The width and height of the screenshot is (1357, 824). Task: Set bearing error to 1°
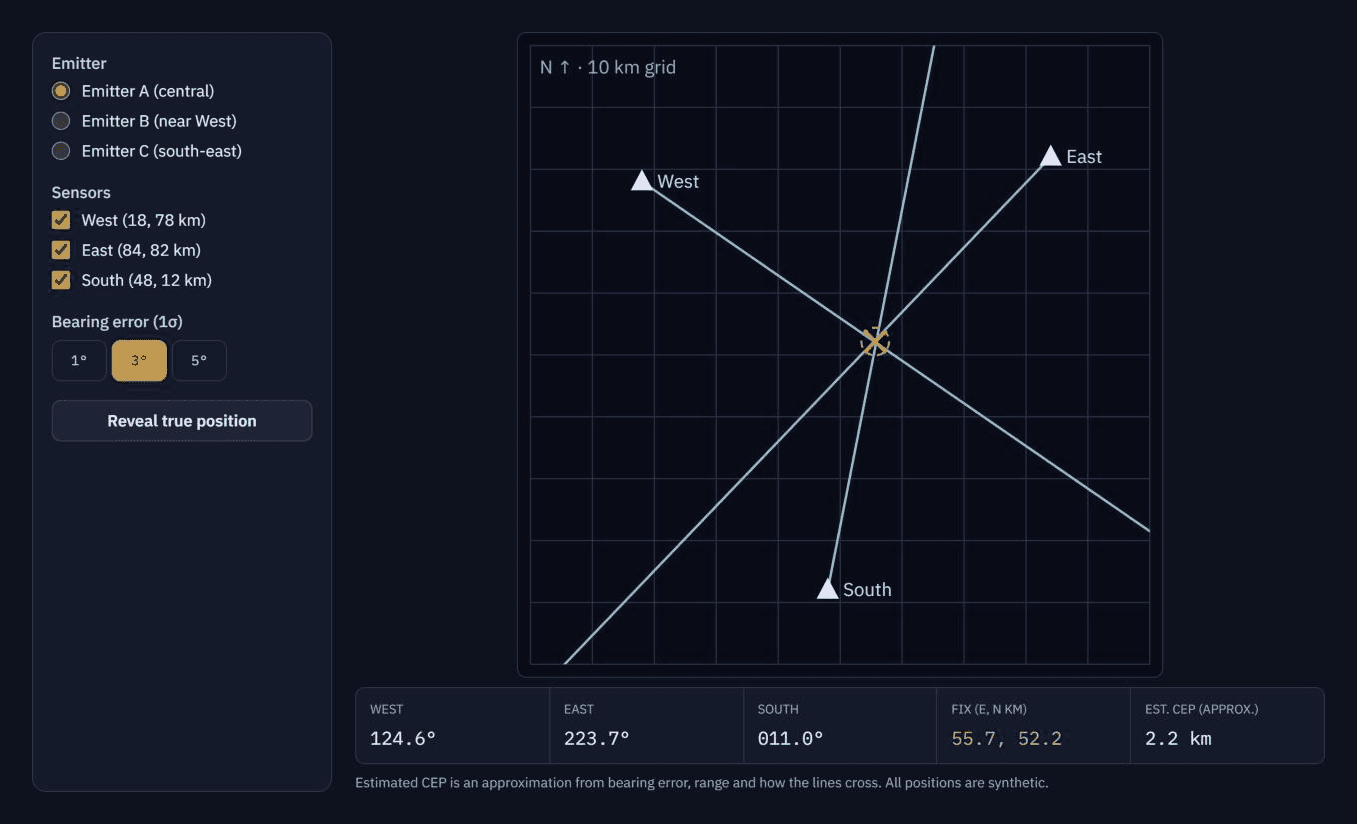(79, 361)
